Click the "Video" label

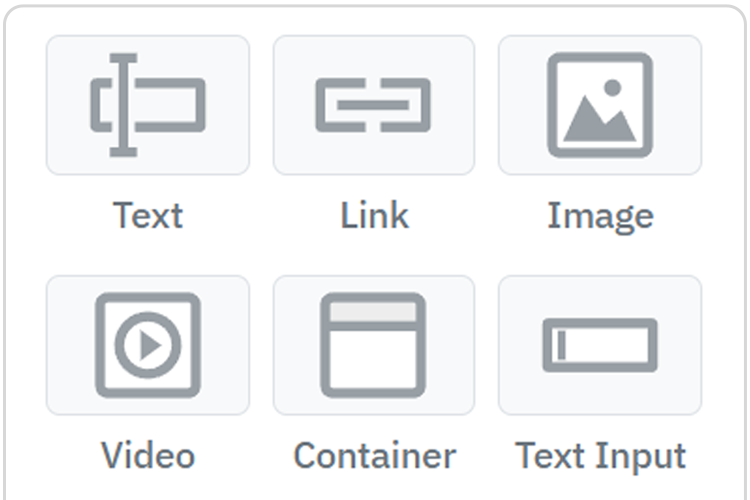click(x=148, y=455)
